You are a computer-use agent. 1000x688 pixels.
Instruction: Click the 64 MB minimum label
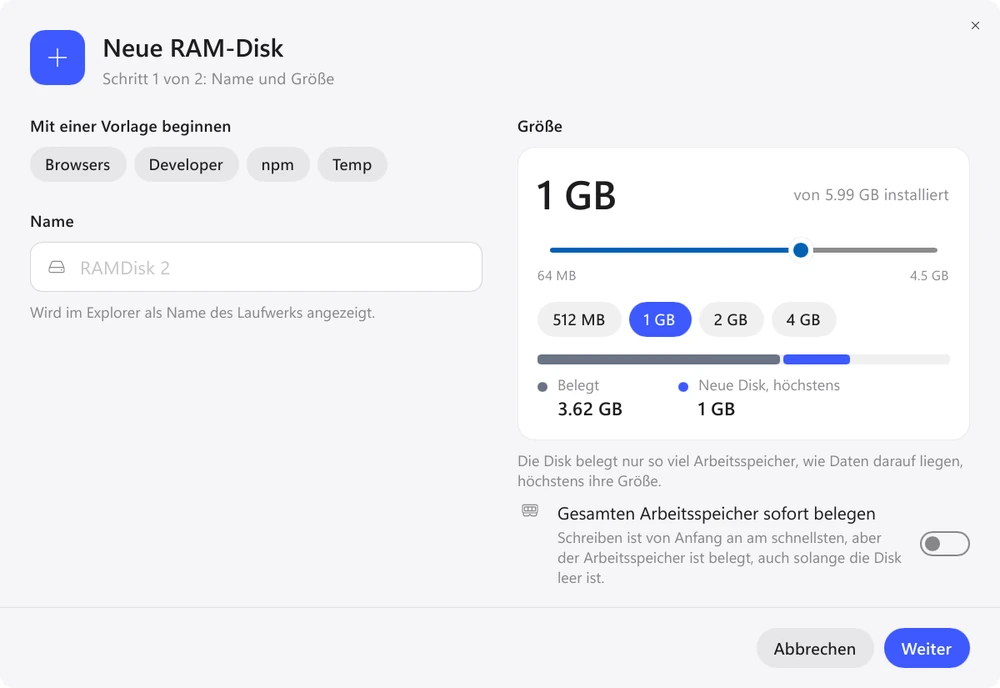[x=557, y=275]
